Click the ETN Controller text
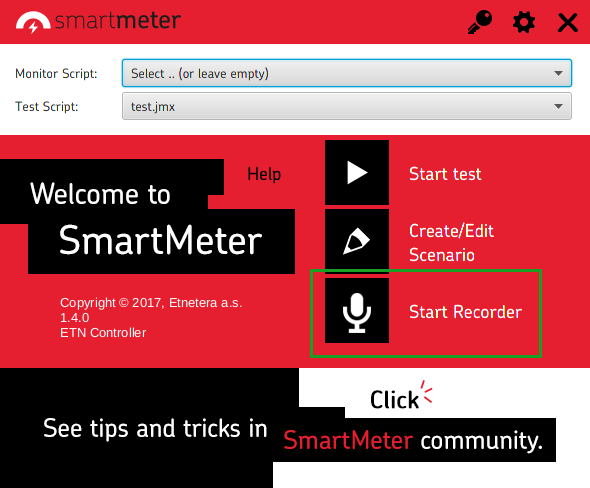590x488 pixels. point(103,333)
